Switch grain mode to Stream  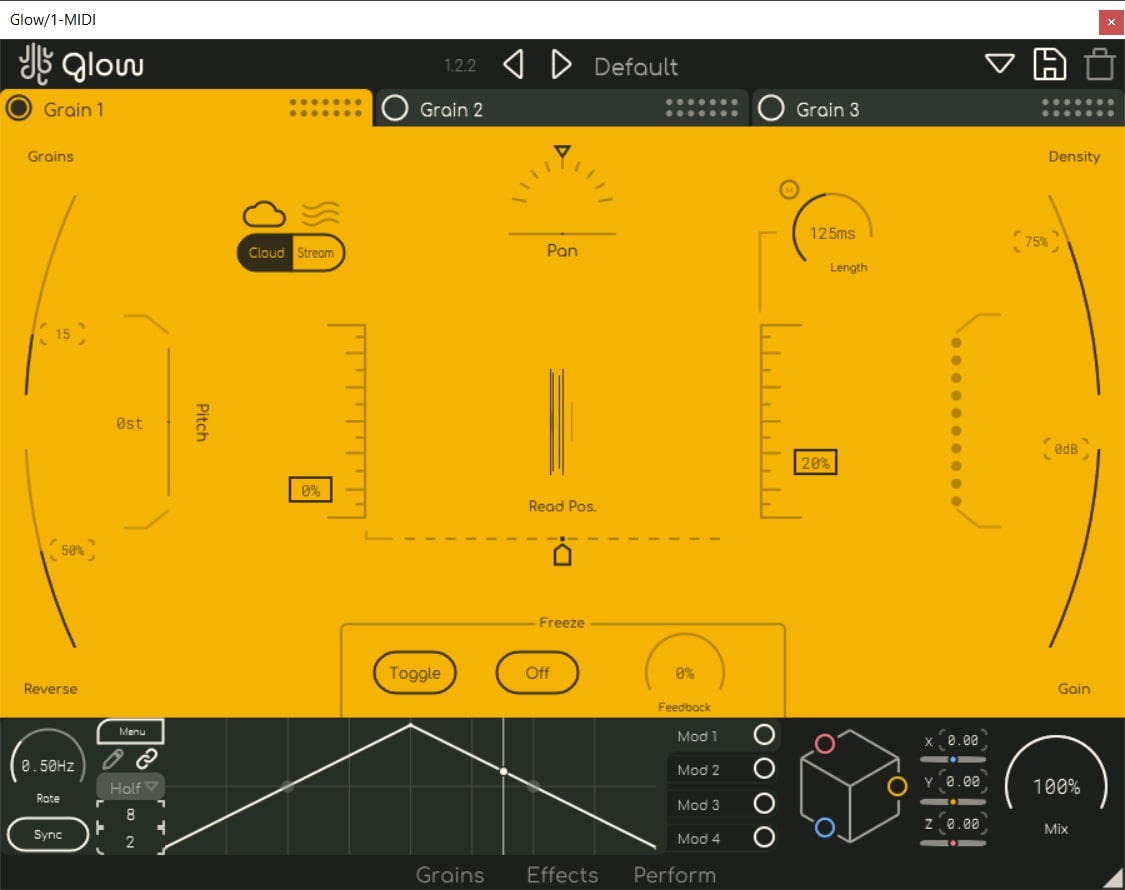click(315, 253)
